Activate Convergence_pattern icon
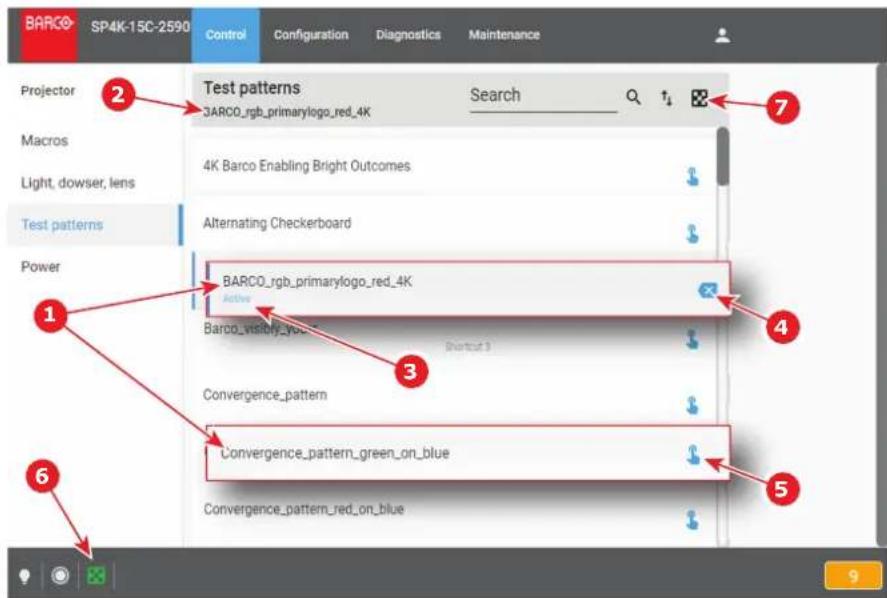The width and height of the screenshot is (887, 598). coord(692,405)
